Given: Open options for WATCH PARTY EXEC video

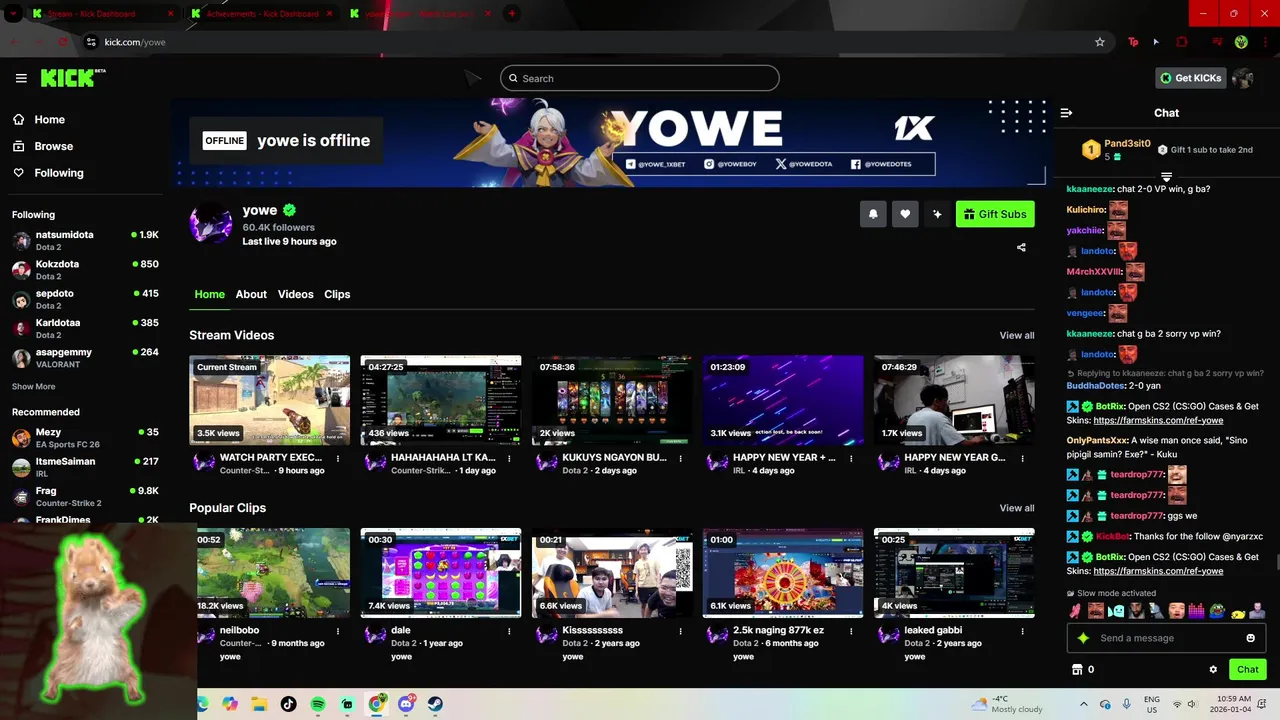Looking at the screenshot, I should pos(338,458).
